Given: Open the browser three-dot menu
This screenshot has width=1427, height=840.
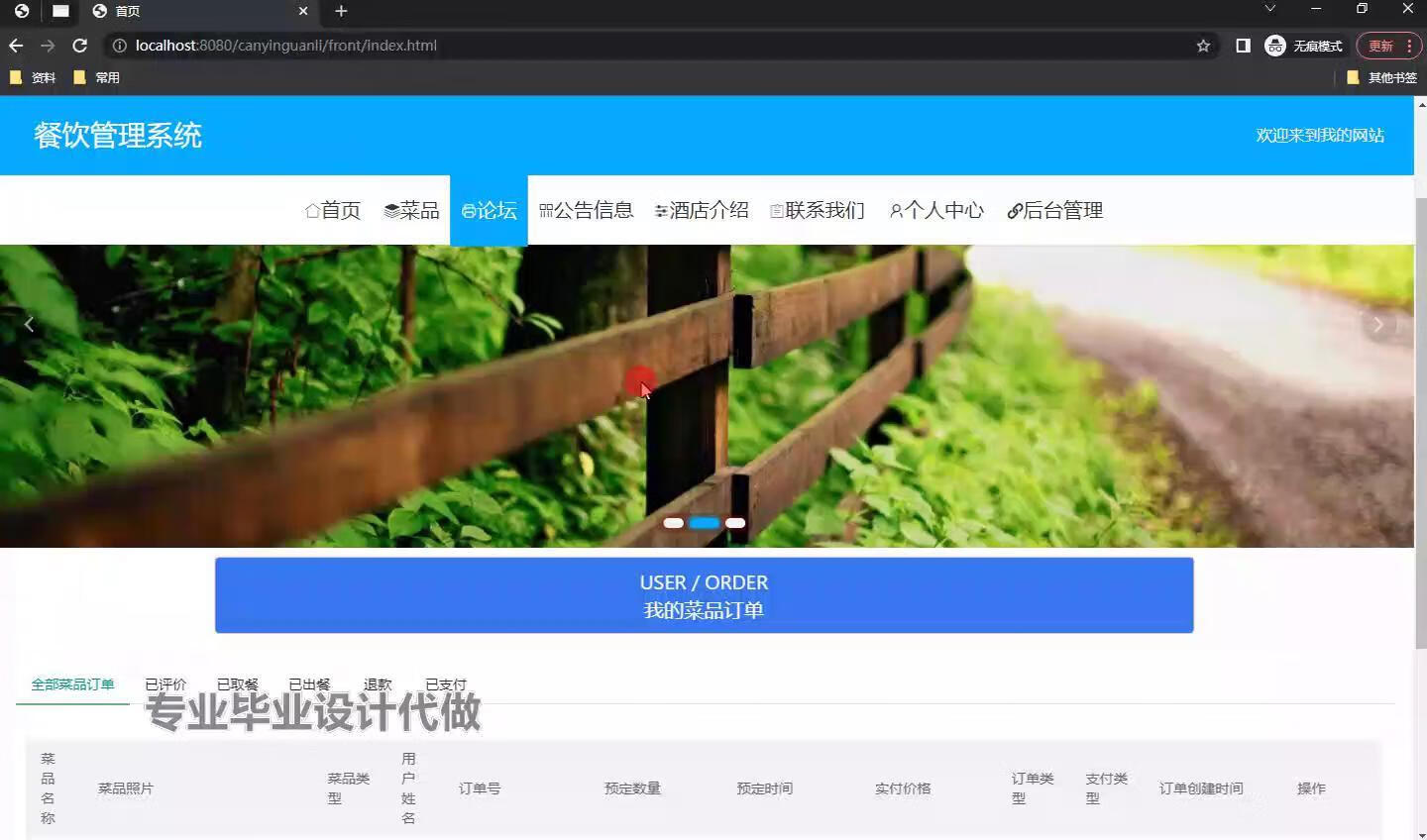Looking at the screenshot, I should (1409, 46).
